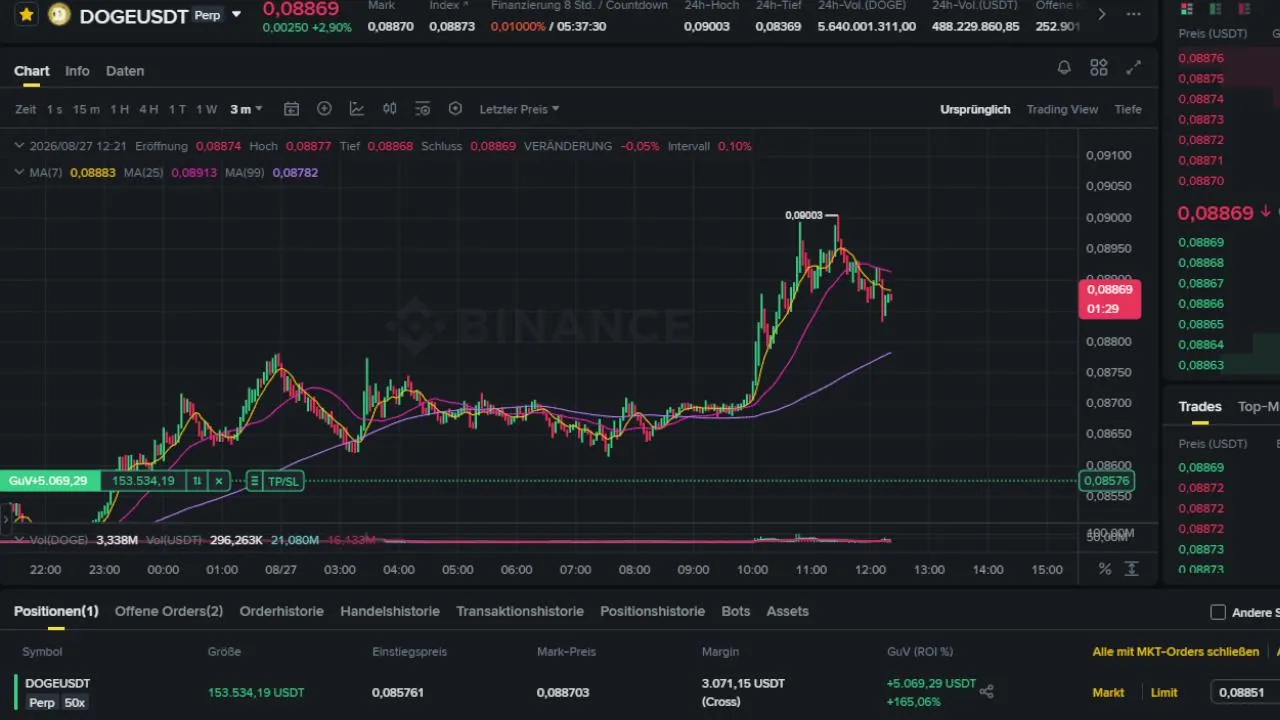Click TP/SL button on chart line
Image resolution: width=1280 pixels, height=720 pixels.
tap(283, 481)
